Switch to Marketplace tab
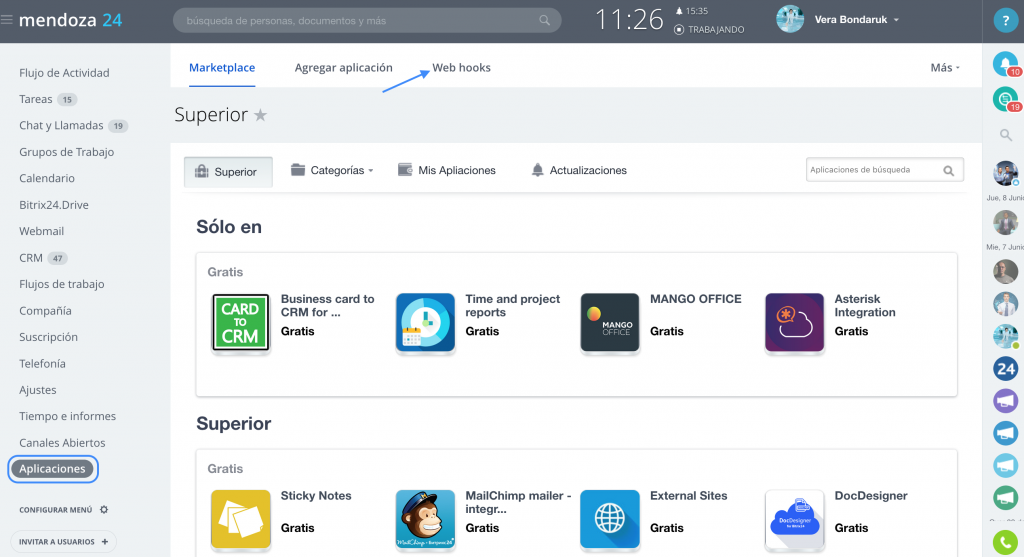This screenshot has width=1024, height=557. pyautogui.click(x=222, y=67)
